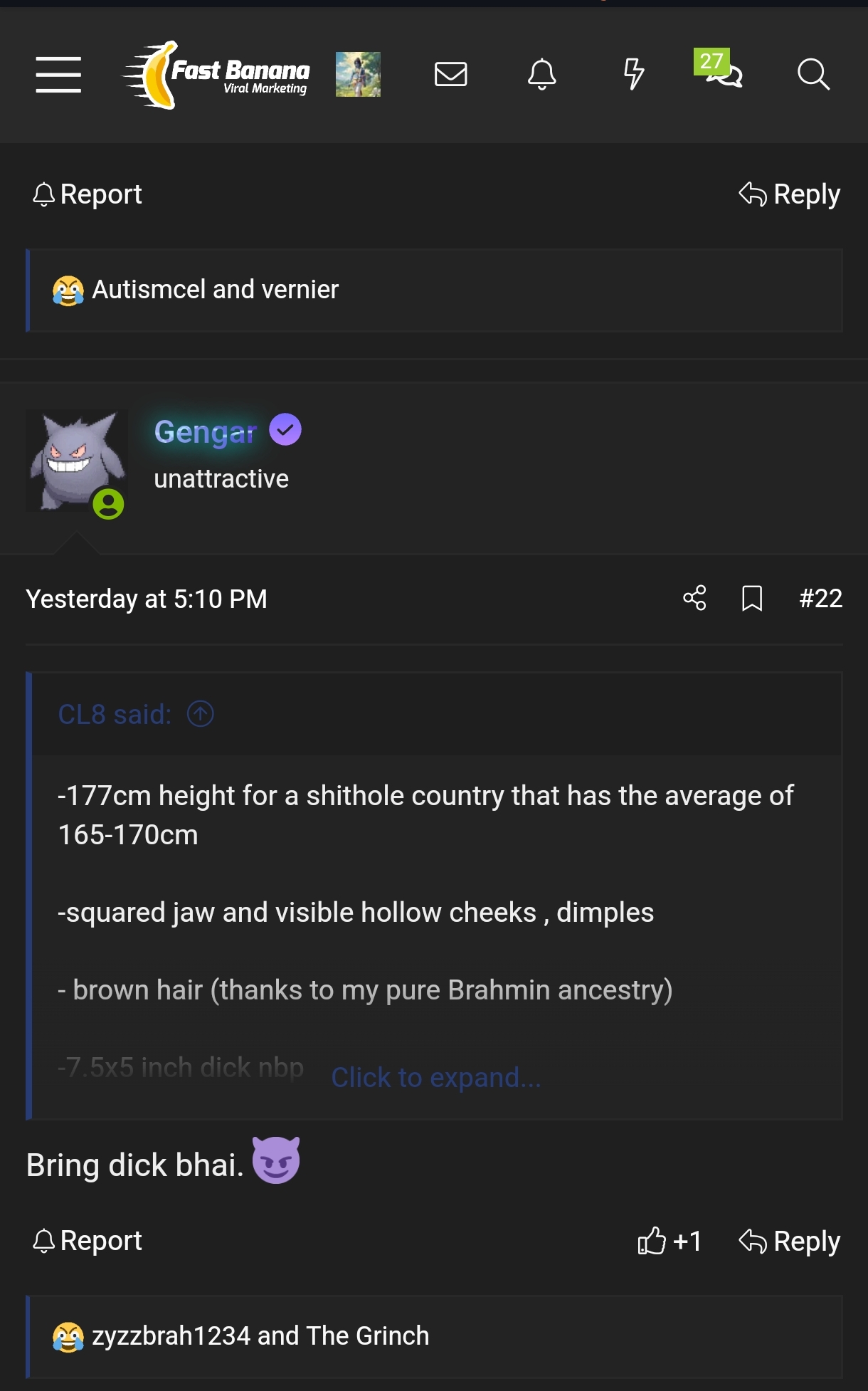Bookmark post #22
868x1391 pixels.
point(752,598)
